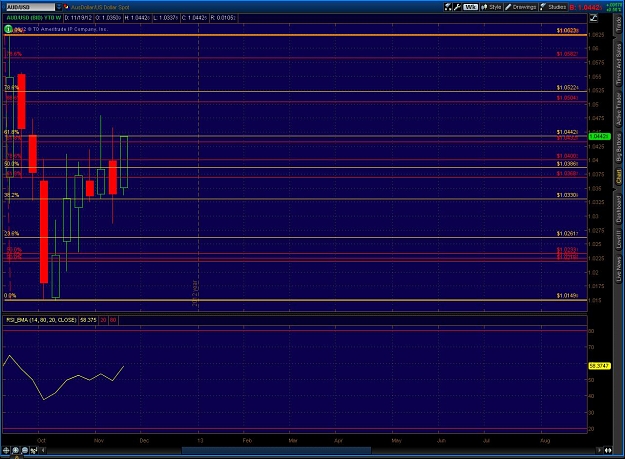Click the high value H: 1.0442

point(137,18)
